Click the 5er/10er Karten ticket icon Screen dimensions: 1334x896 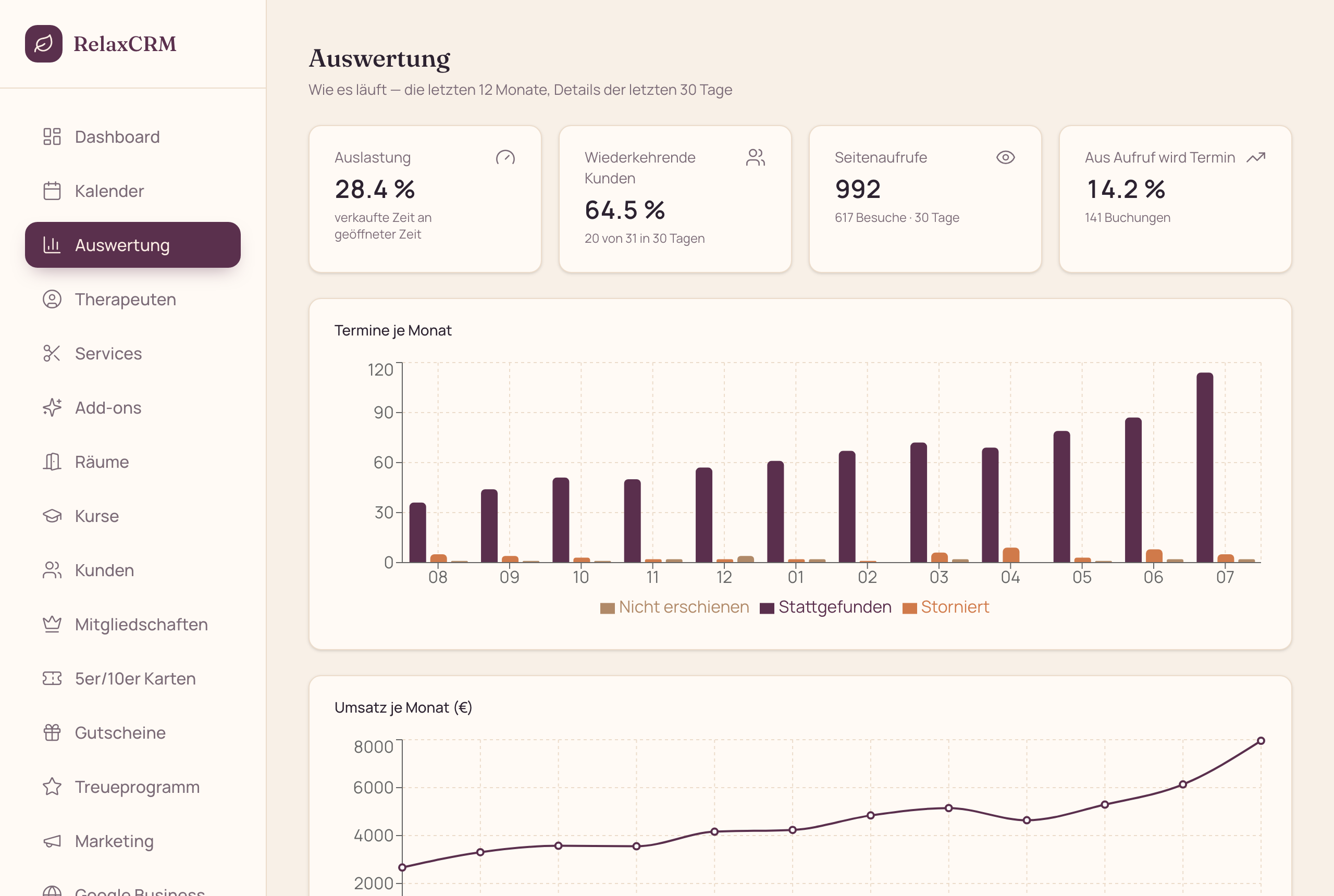coord(52,678)
